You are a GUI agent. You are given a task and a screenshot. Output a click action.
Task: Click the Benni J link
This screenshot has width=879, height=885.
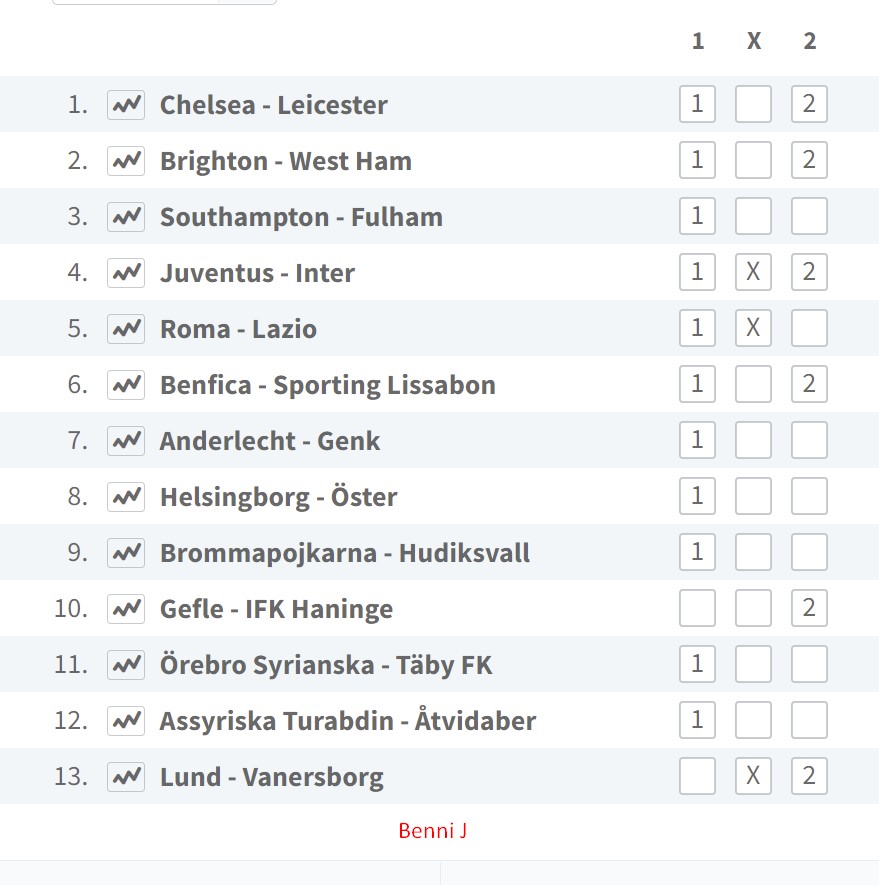[432, 831]
